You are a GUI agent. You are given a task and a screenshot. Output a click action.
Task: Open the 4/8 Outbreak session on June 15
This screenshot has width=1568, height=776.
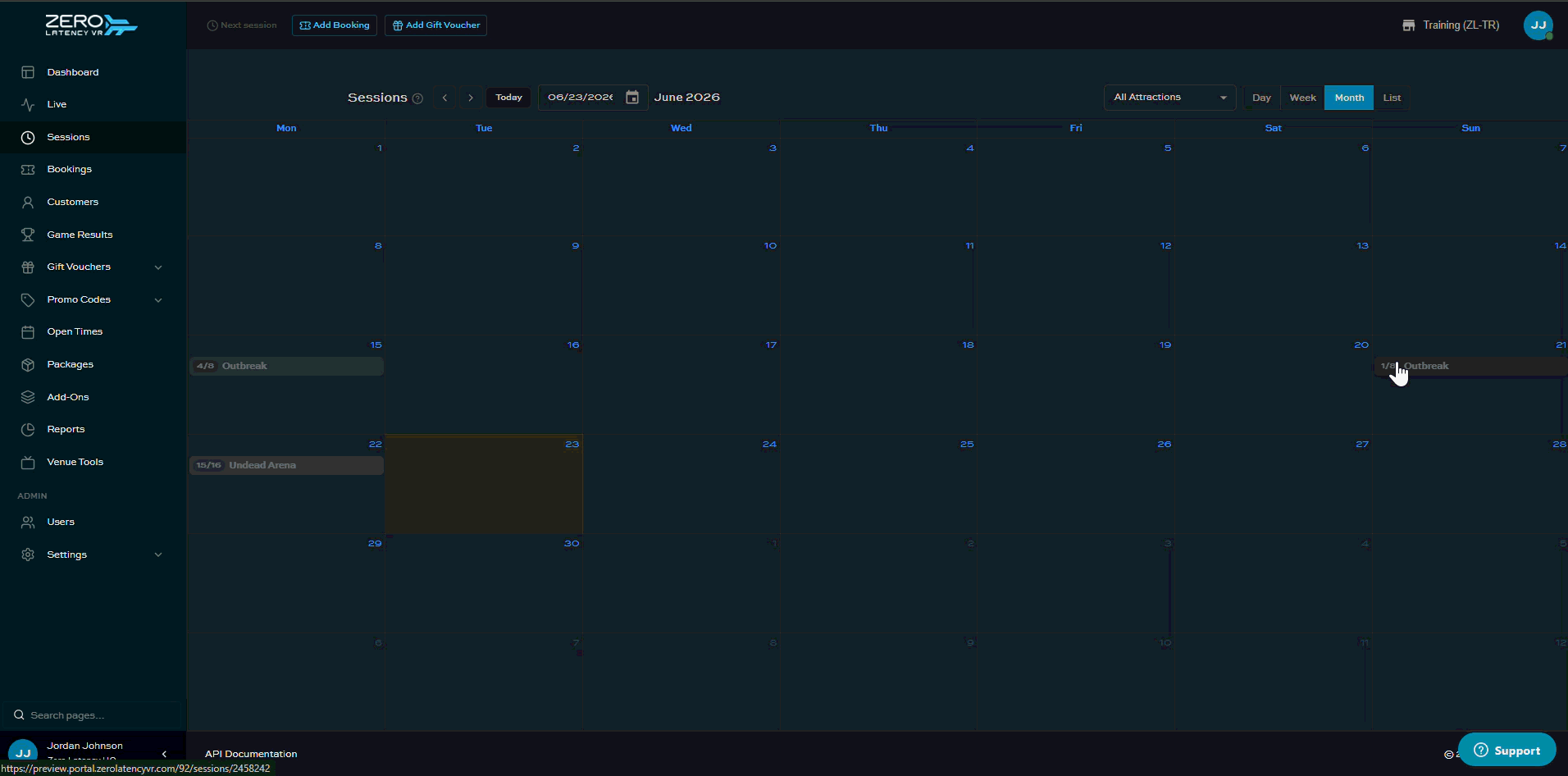coord(286,366)
